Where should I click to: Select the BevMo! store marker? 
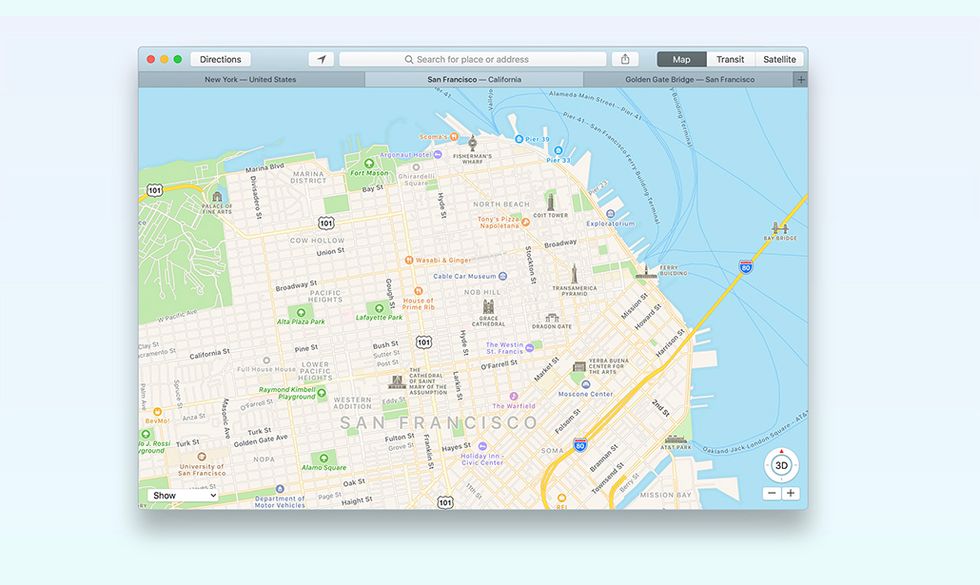pyautogui.click(x=158, y=412)
